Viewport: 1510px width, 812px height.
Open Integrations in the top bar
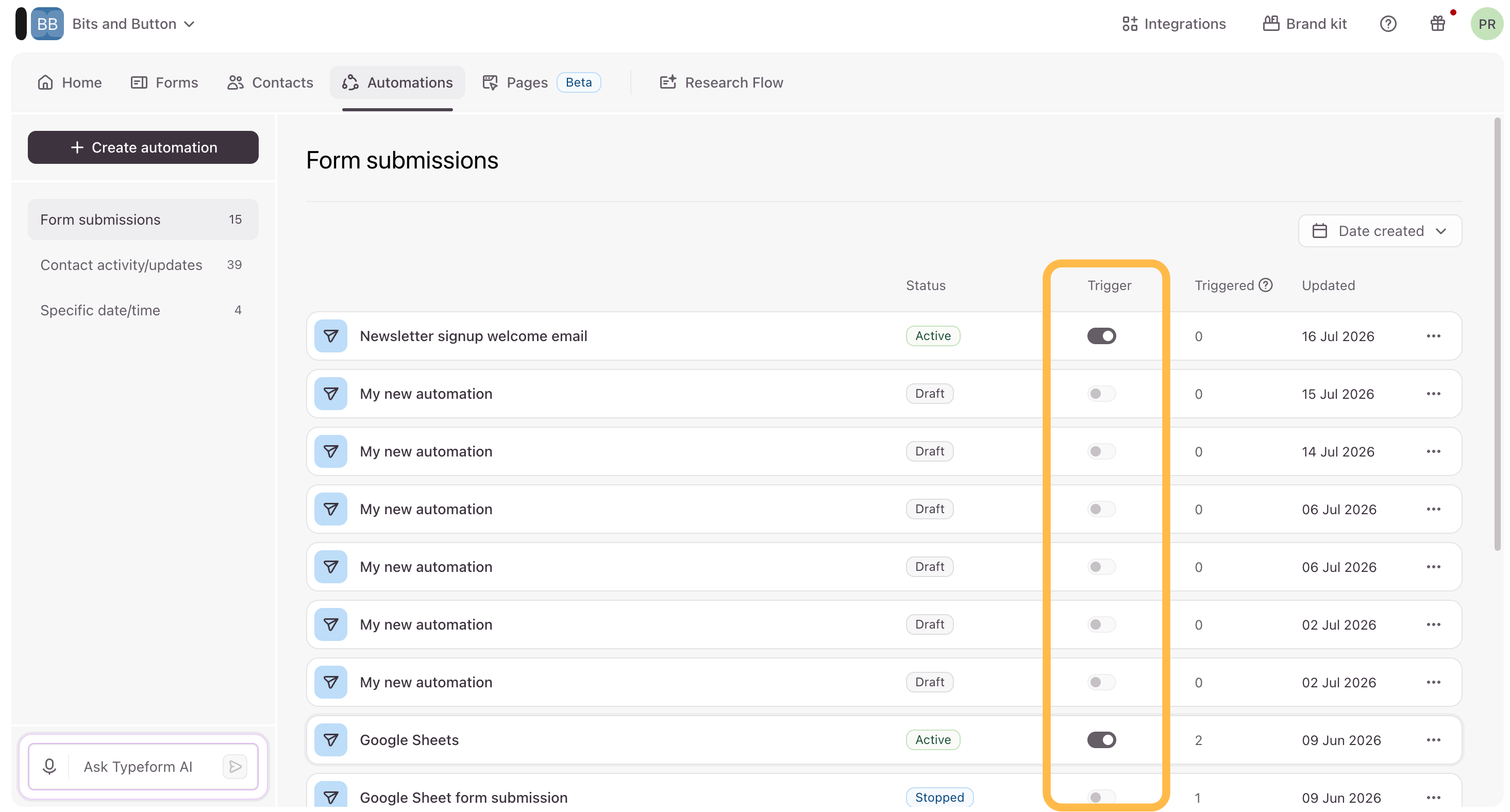point(1173,24)
